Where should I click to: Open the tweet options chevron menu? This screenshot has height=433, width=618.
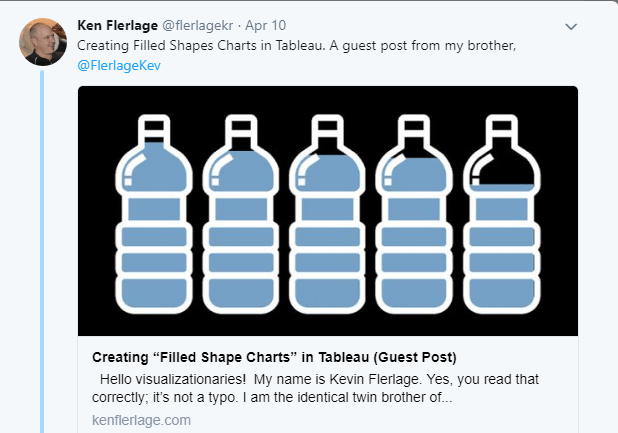pyautogui.click(x=571, y=26)
